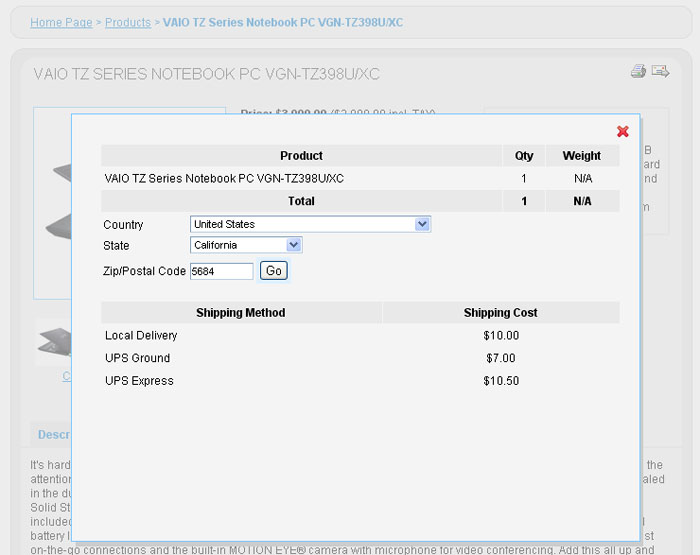
Task: Click the State field label
Action: pos(116,246)
